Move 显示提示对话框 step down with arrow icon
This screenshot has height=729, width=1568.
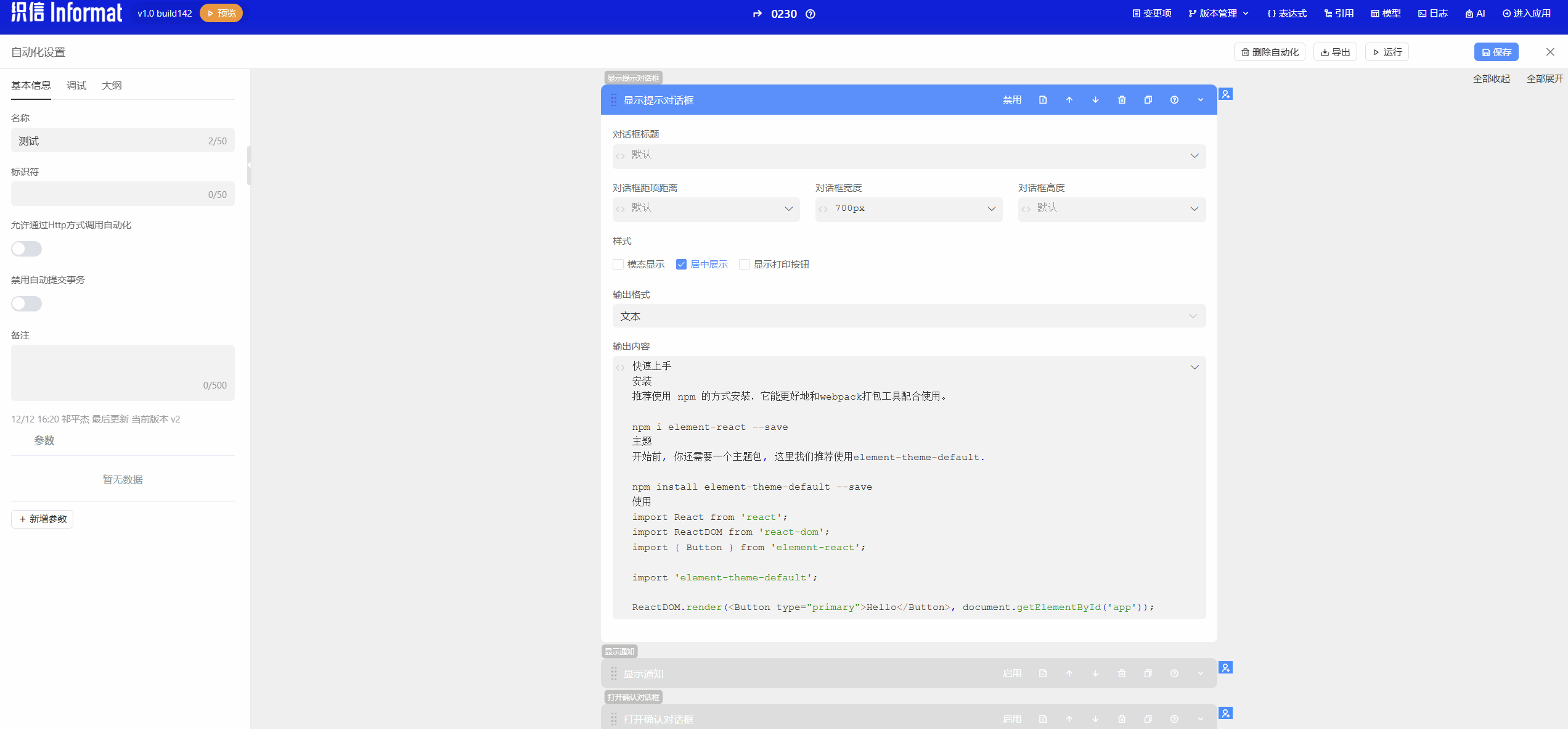tap(1095, 100)
